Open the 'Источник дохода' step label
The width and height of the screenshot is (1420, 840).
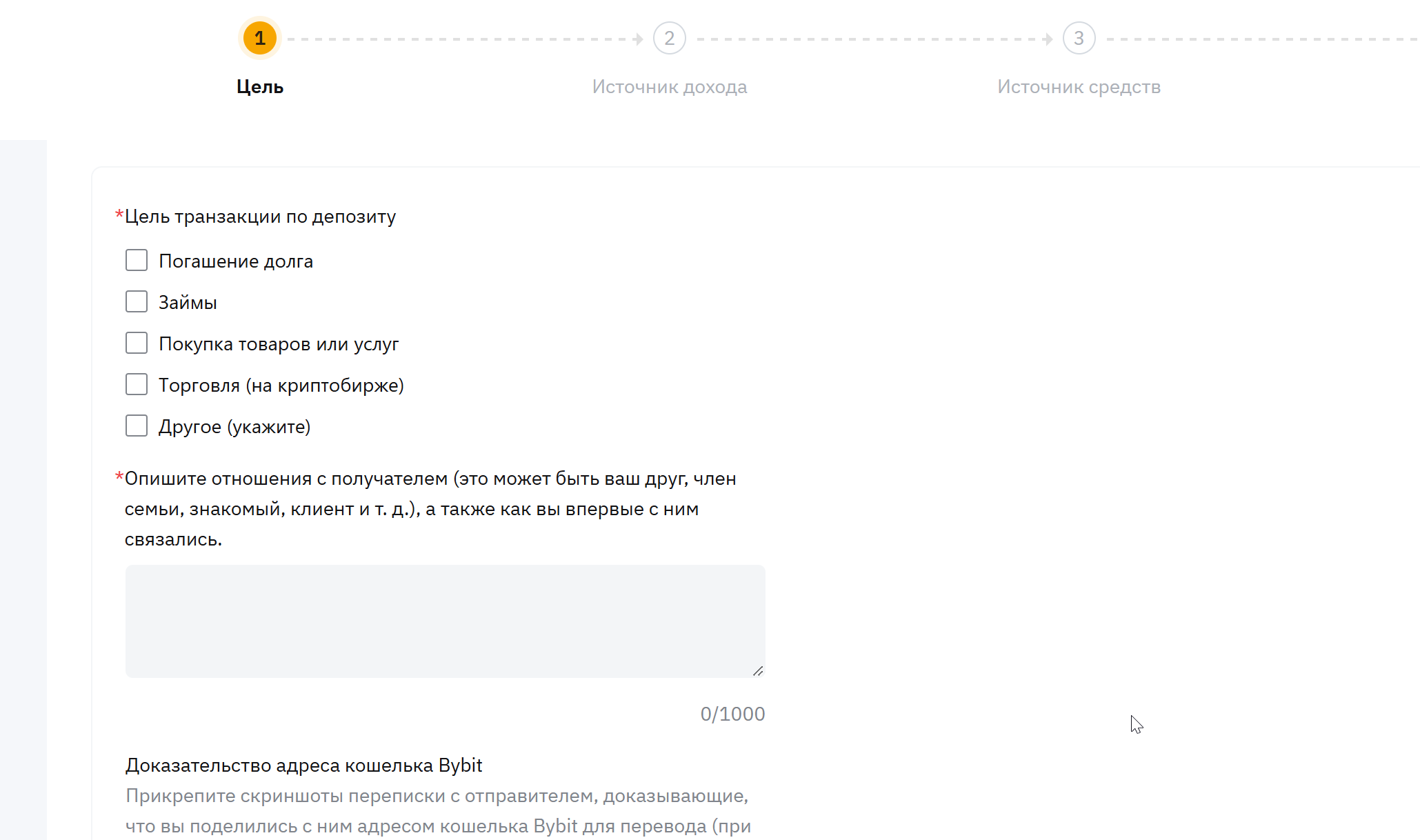click(x=669, y=87)
